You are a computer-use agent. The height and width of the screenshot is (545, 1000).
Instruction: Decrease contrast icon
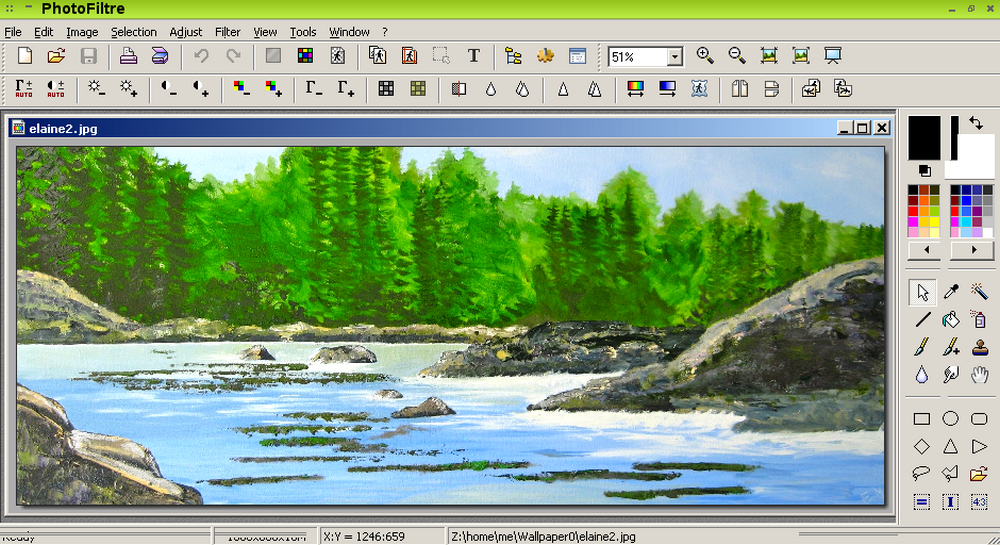click(x=168, y=89)
